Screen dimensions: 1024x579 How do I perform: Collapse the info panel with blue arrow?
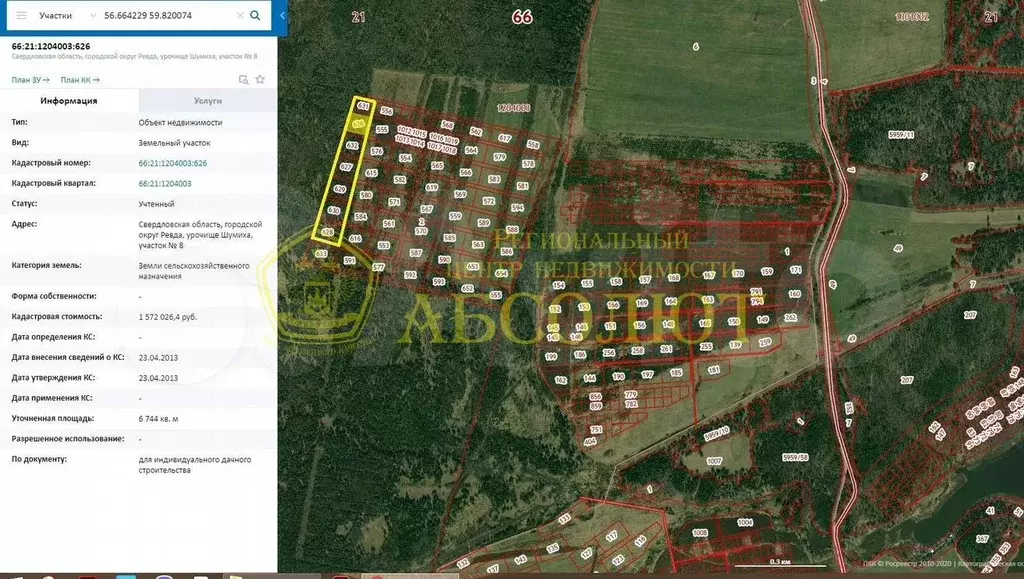(x=282, y=15)
